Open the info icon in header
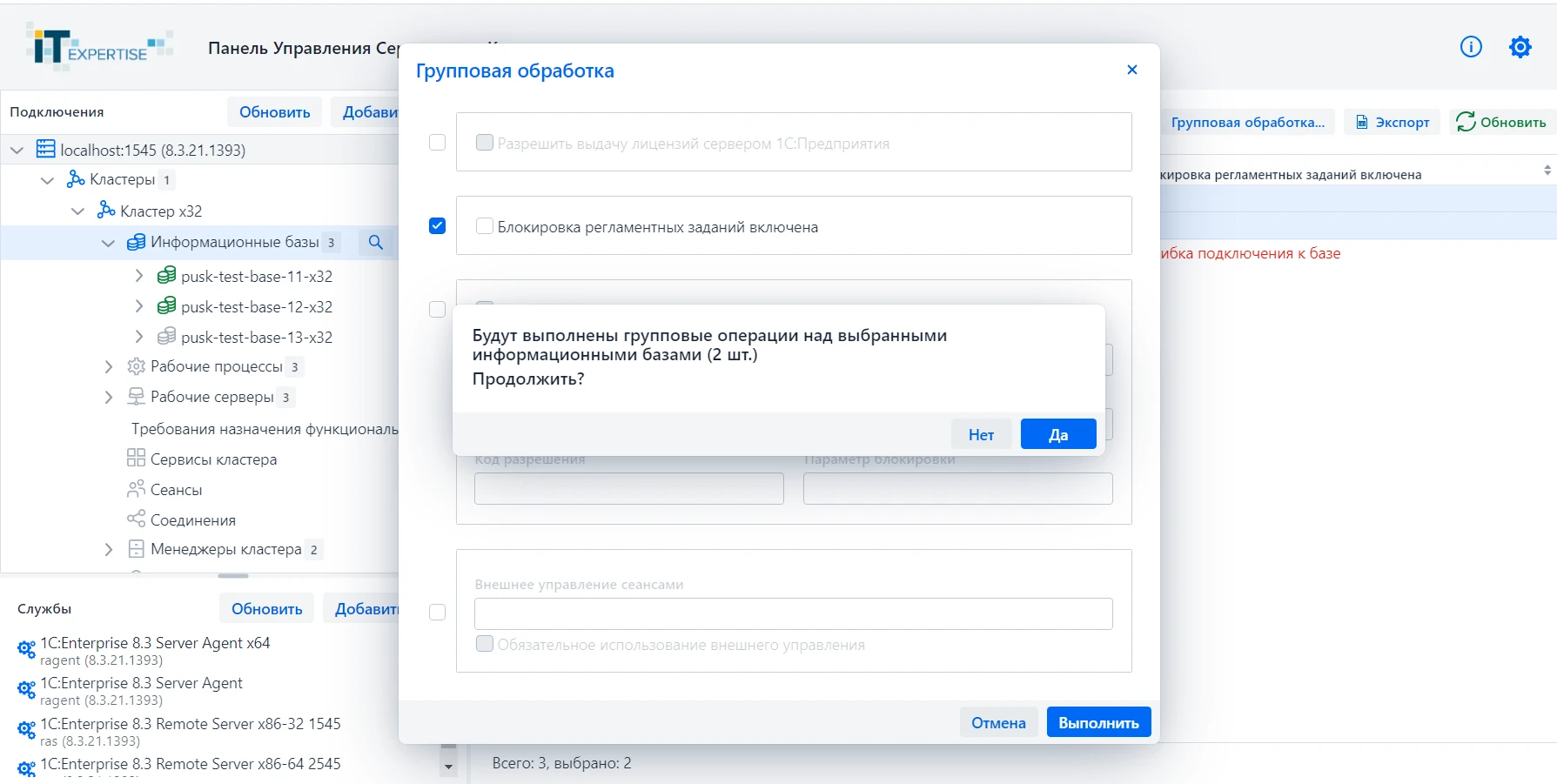This screenshot has width=1557, height=784. 1471,47
